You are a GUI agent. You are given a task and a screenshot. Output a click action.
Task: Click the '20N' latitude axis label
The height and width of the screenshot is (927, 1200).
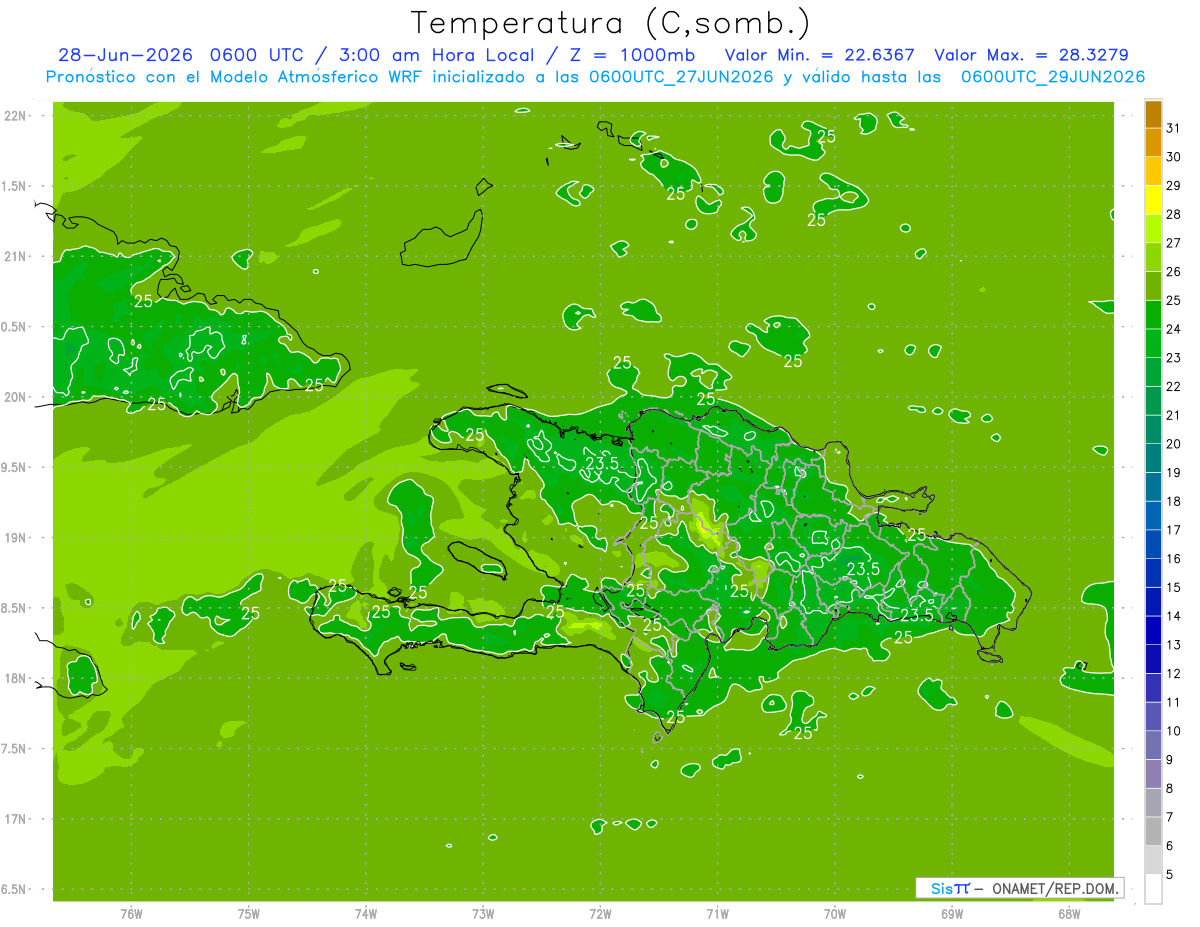[16, 397]
